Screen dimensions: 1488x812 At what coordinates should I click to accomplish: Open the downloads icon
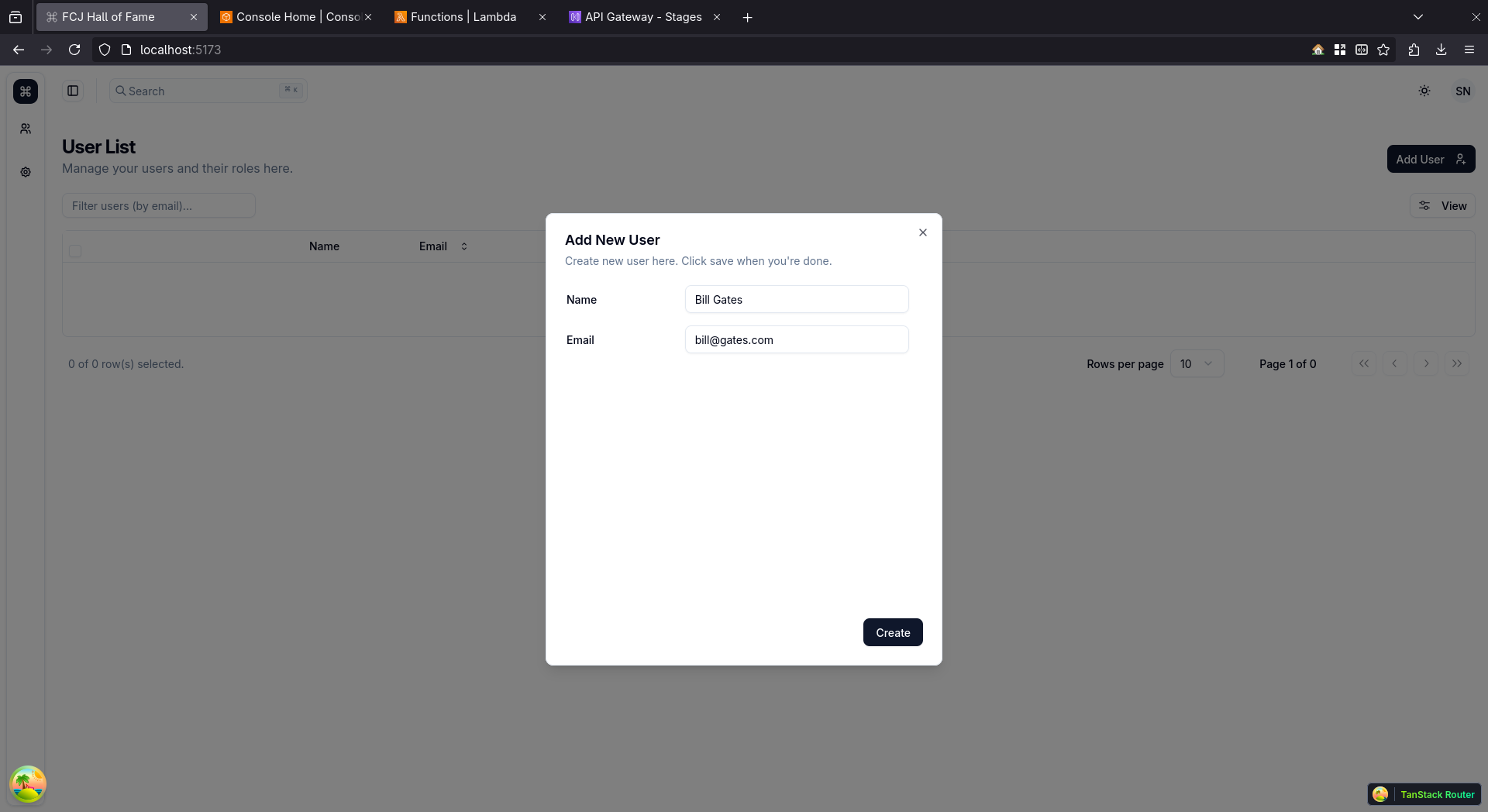[1441, 50]
